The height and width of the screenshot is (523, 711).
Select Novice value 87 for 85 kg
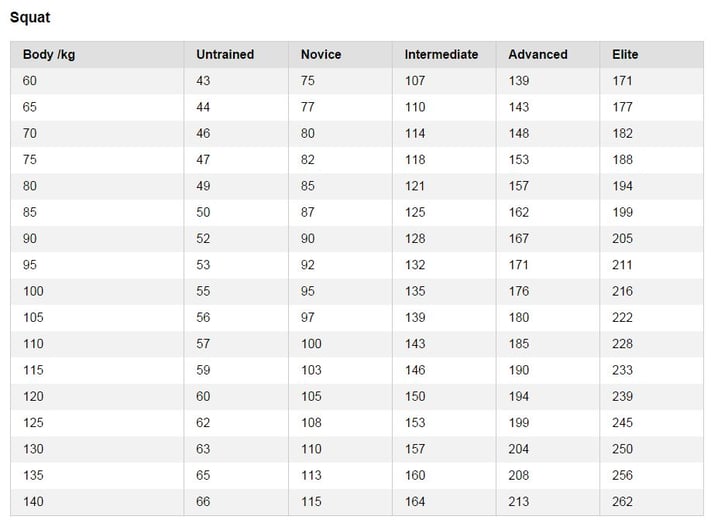(x=307, y=212)
